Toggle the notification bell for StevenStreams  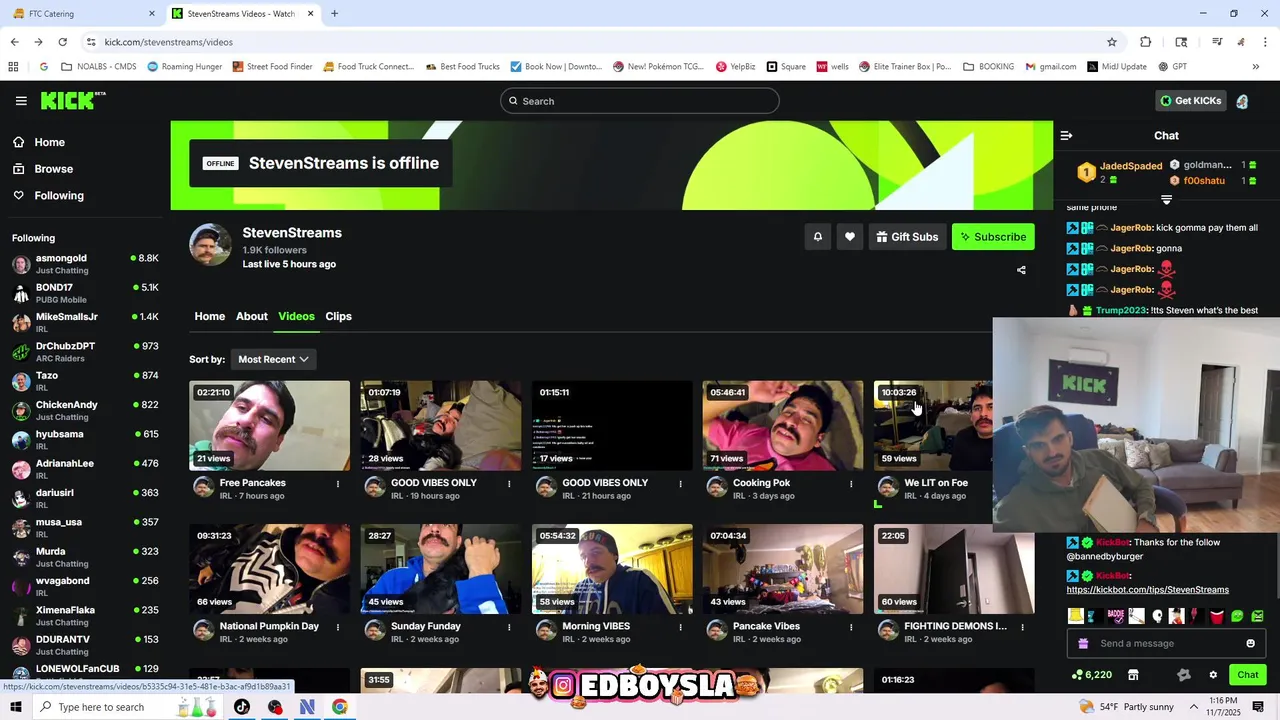point(817,237)
